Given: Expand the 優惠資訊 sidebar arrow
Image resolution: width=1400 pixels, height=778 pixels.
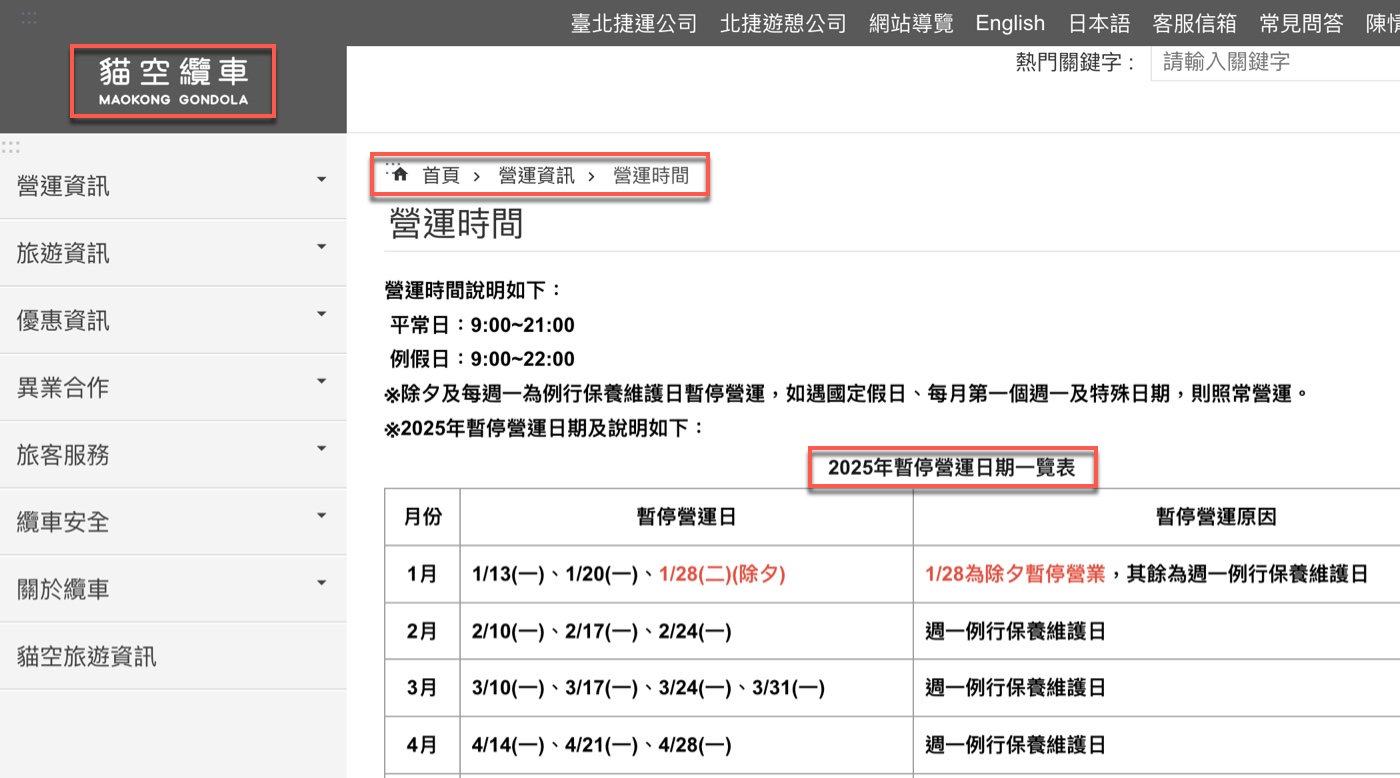Looking at the screenshot, I should coord(321,314).
